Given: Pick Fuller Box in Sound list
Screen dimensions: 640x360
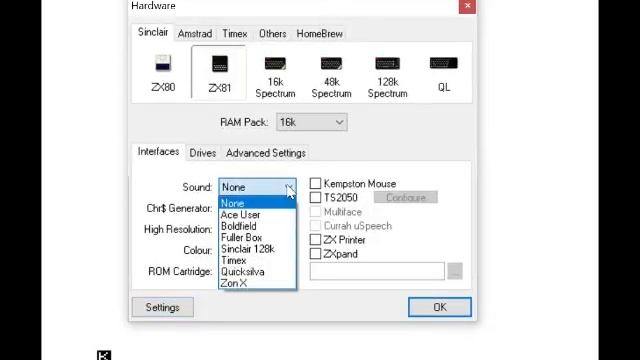Looking at the screenshot, I should [x=257, y=238].
